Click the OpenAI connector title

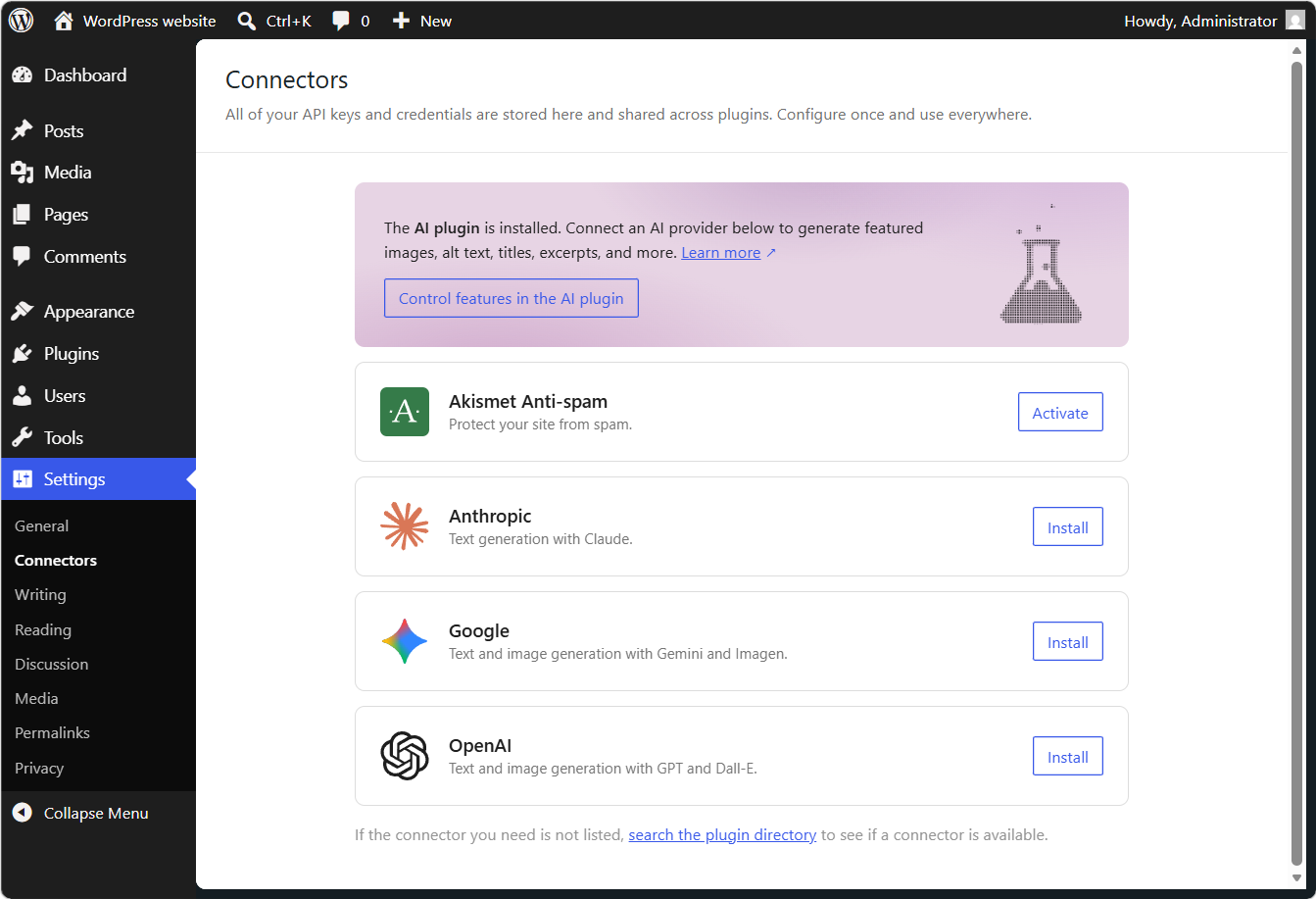click(x=480, y=745)
